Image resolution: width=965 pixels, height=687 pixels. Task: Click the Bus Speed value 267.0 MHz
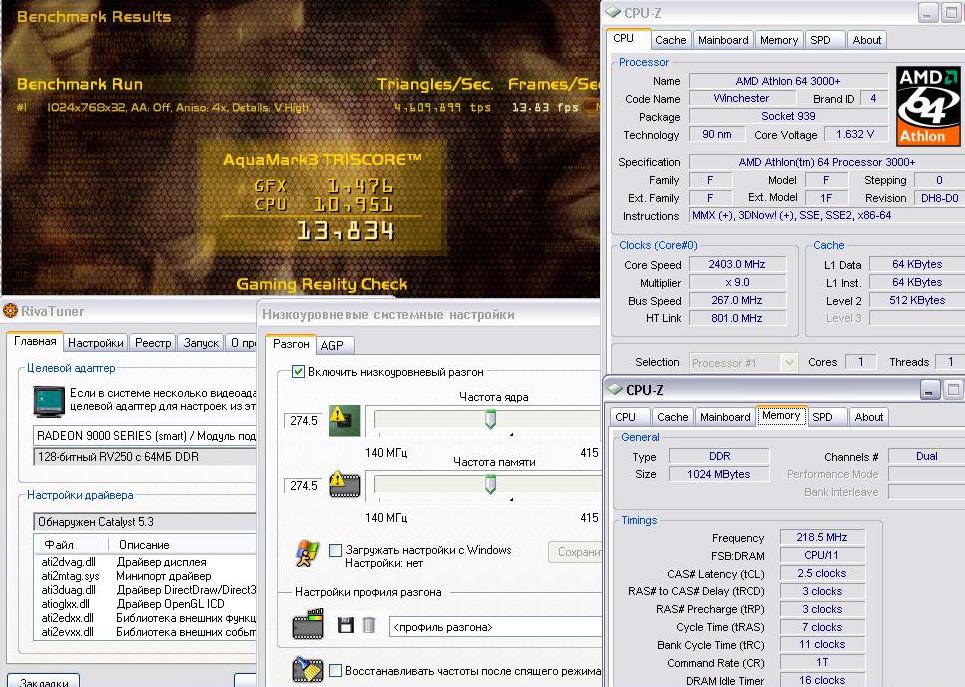coord(737,300)
